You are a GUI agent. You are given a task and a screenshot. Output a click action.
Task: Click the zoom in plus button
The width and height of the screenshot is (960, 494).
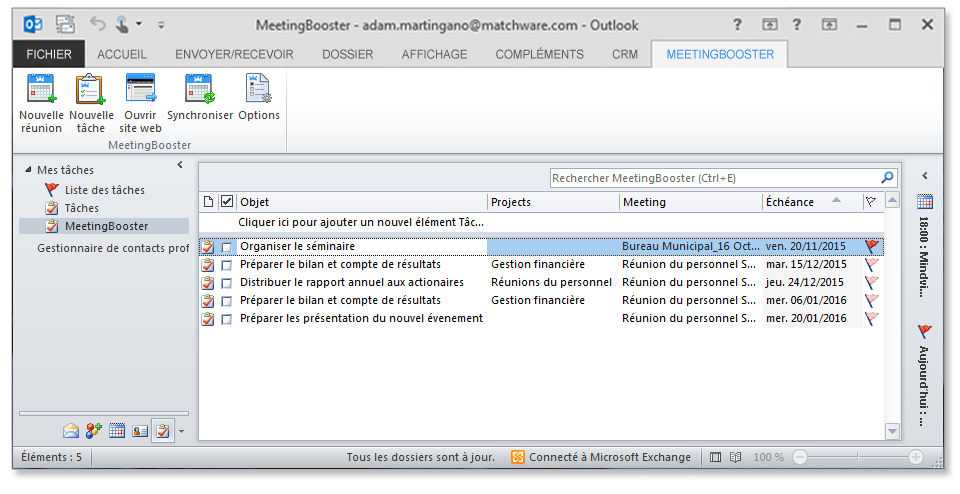[916, 457]
